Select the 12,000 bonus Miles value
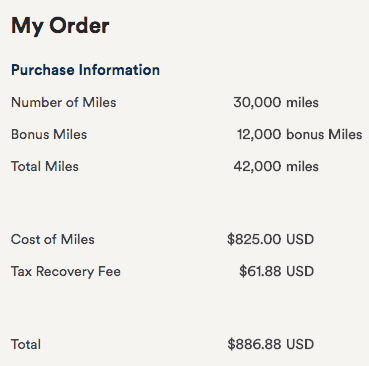 click(x=300, y=134)
